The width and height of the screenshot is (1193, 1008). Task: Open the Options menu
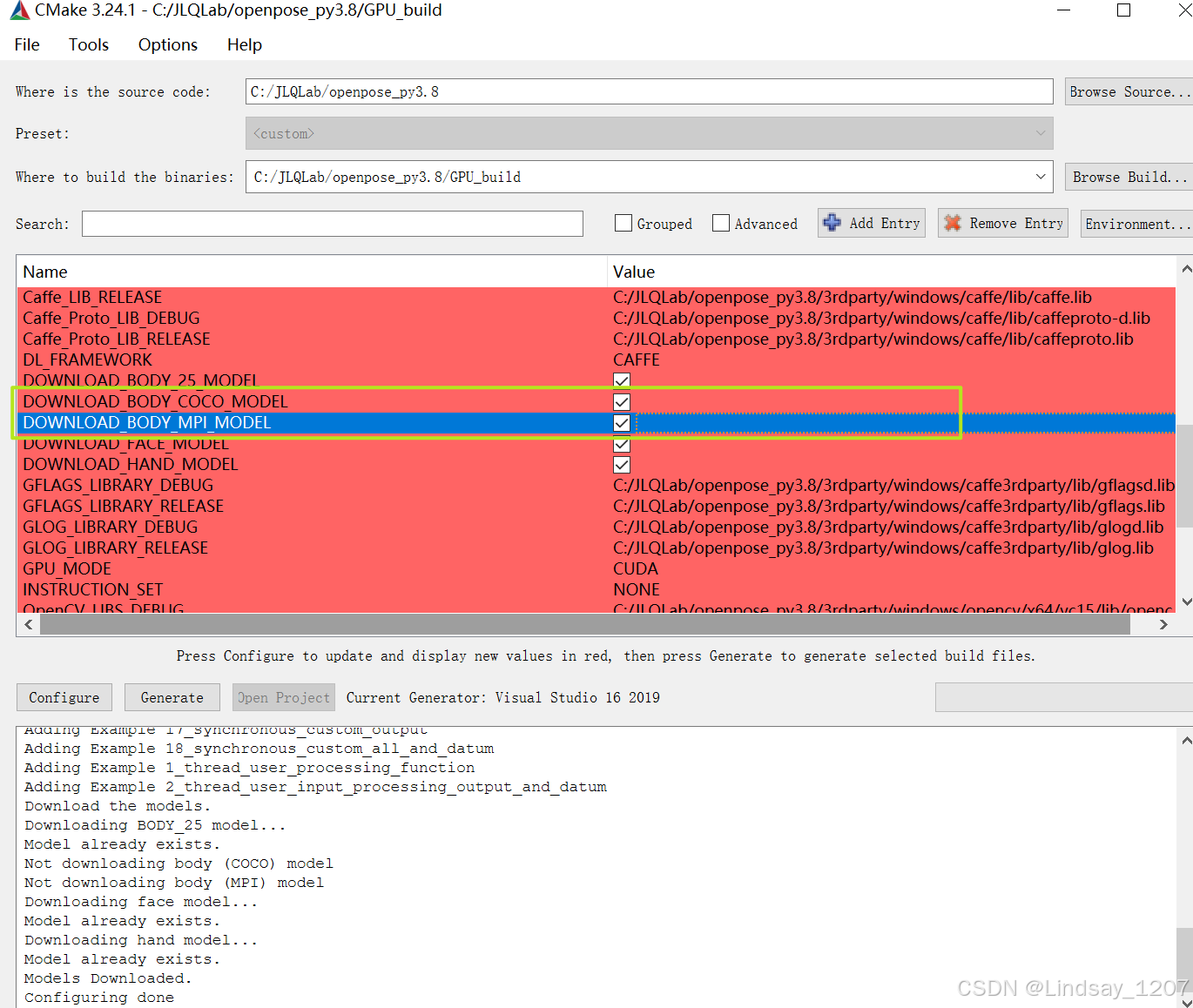coord(168,44)
